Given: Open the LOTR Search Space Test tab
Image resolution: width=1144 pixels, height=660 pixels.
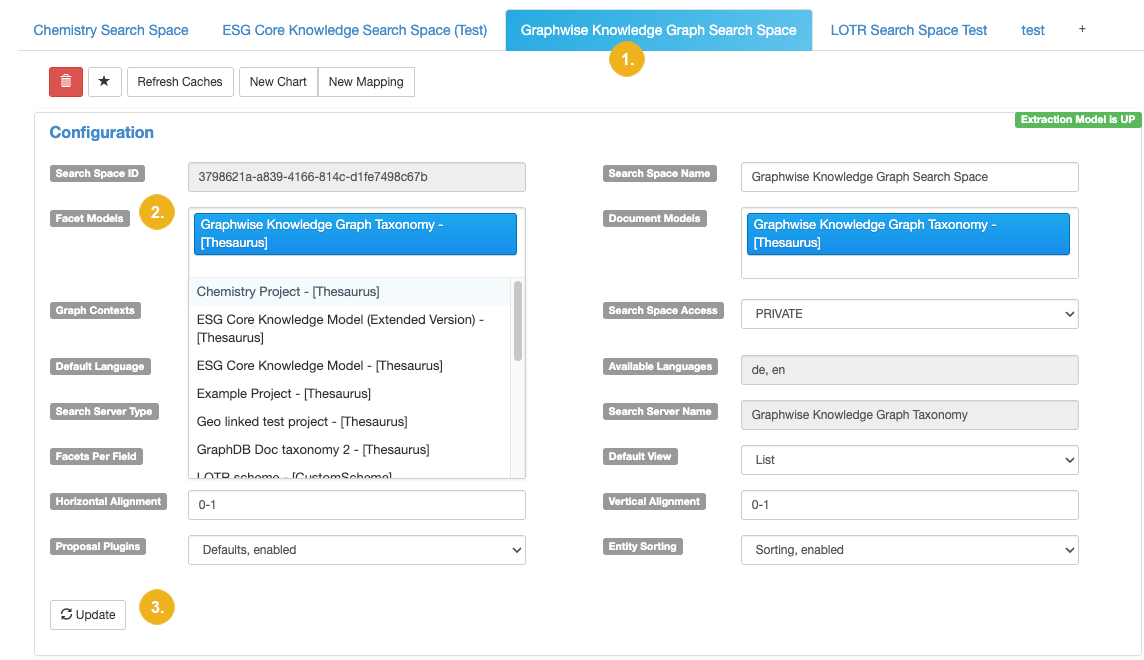Looking at the screenshot, I should [908, 30].
